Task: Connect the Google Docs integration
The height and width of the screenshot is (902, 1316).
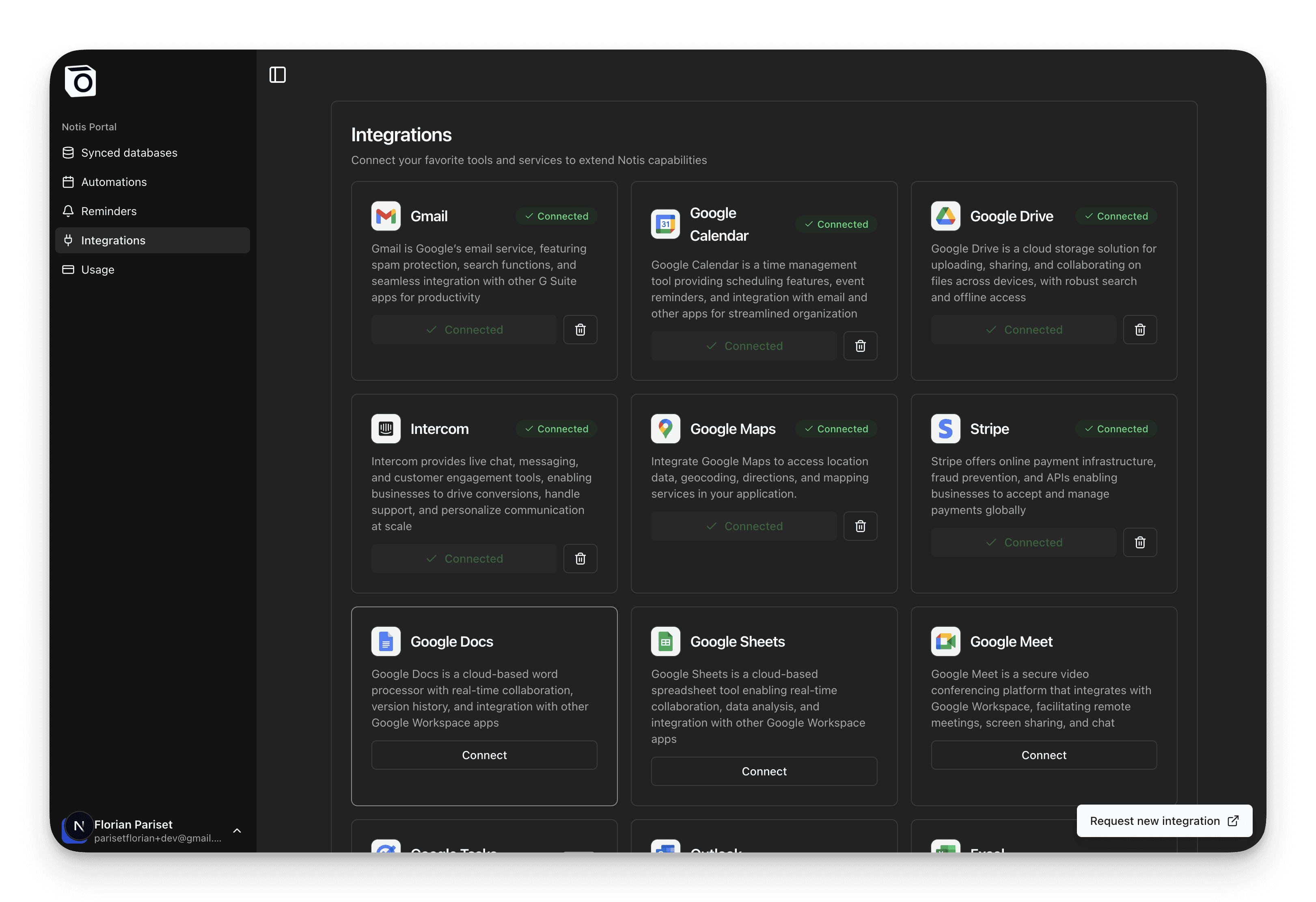Action: tap(484, 755)
